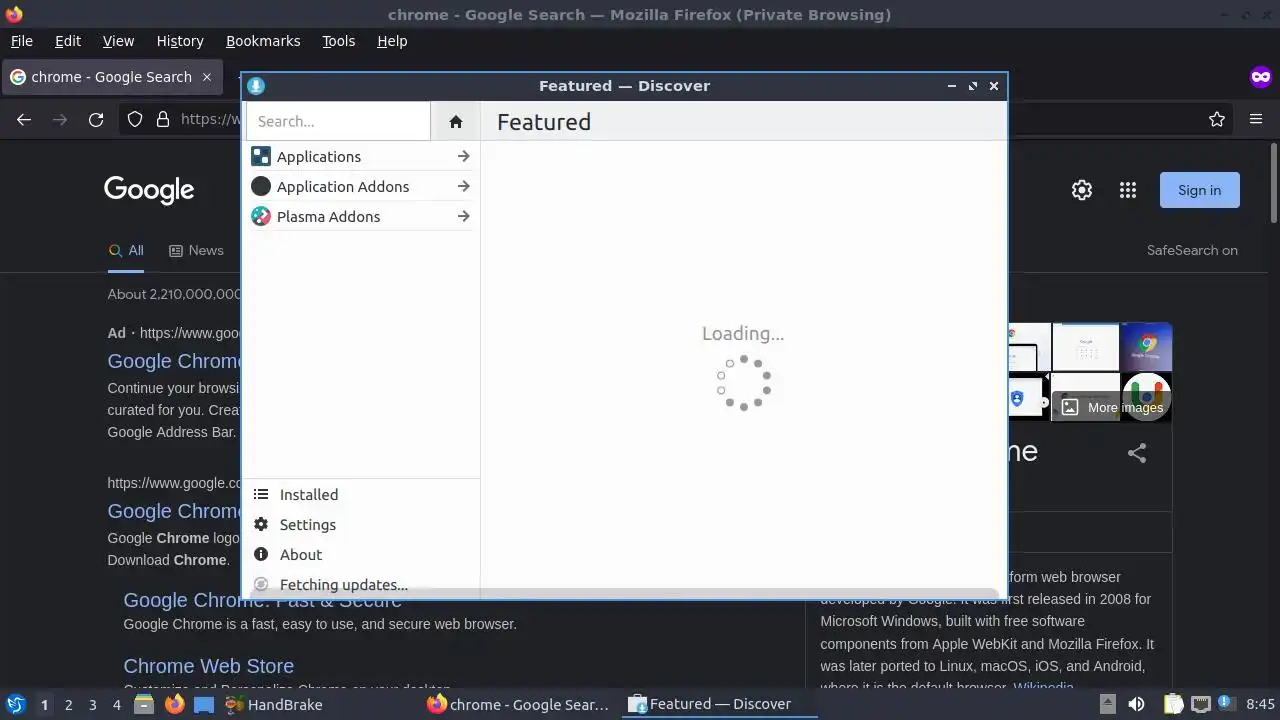1280x720 pixels.
Task: Open Firefox Help menu
Action: 392,41
